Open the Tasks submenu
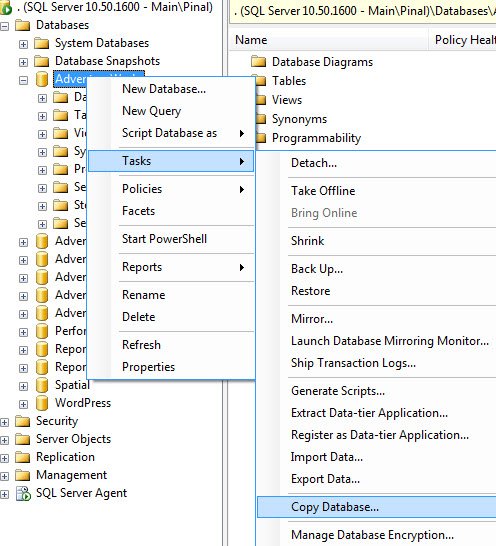This screenshot has height=546, width=496. (x=171, y=161)
